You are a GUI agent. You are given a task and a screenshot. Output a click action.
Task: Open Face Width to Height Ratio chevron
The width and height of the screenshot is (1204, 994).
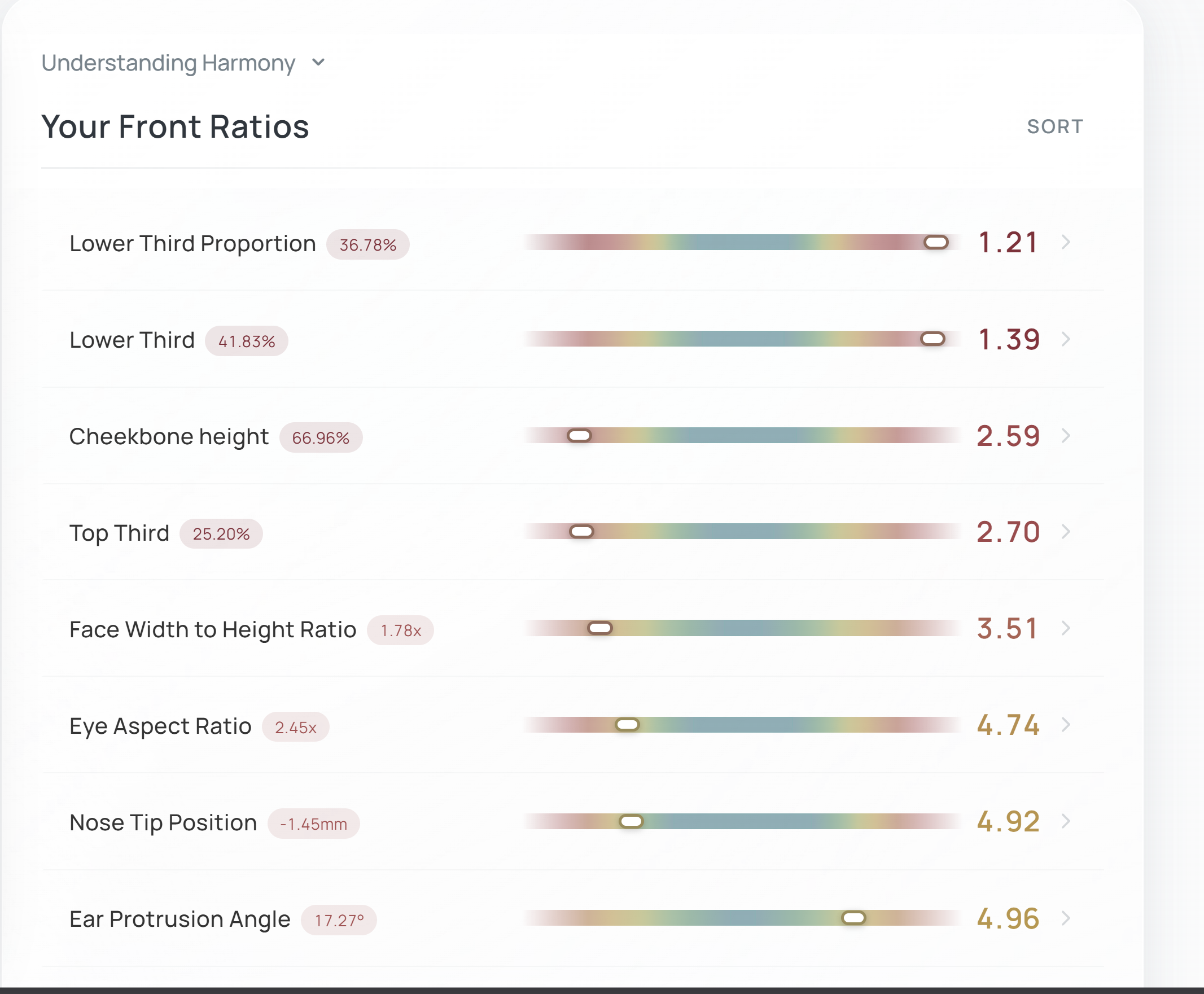1066,628
